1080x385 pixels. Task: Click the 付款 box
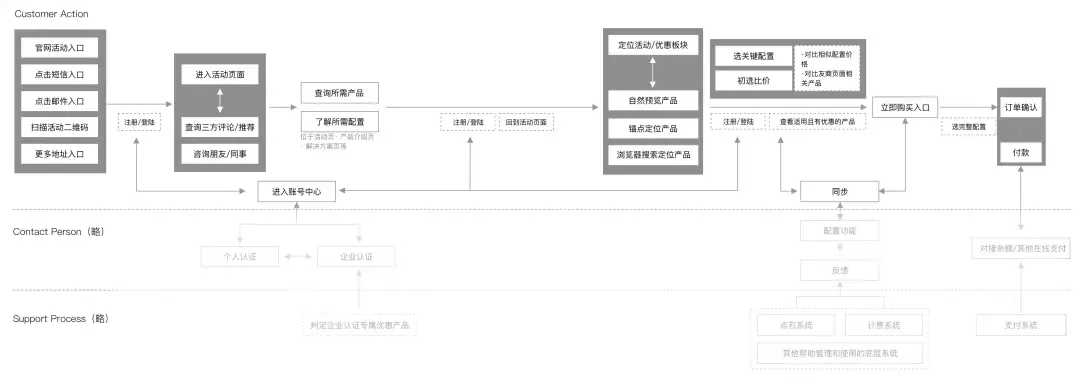click(x=1021, y=153)
